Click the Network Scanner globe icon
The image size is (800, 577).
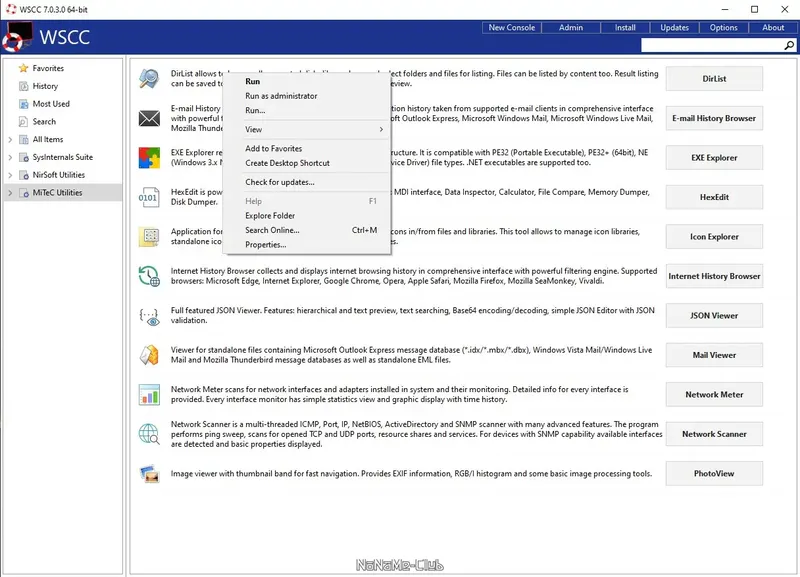[149, 434]
